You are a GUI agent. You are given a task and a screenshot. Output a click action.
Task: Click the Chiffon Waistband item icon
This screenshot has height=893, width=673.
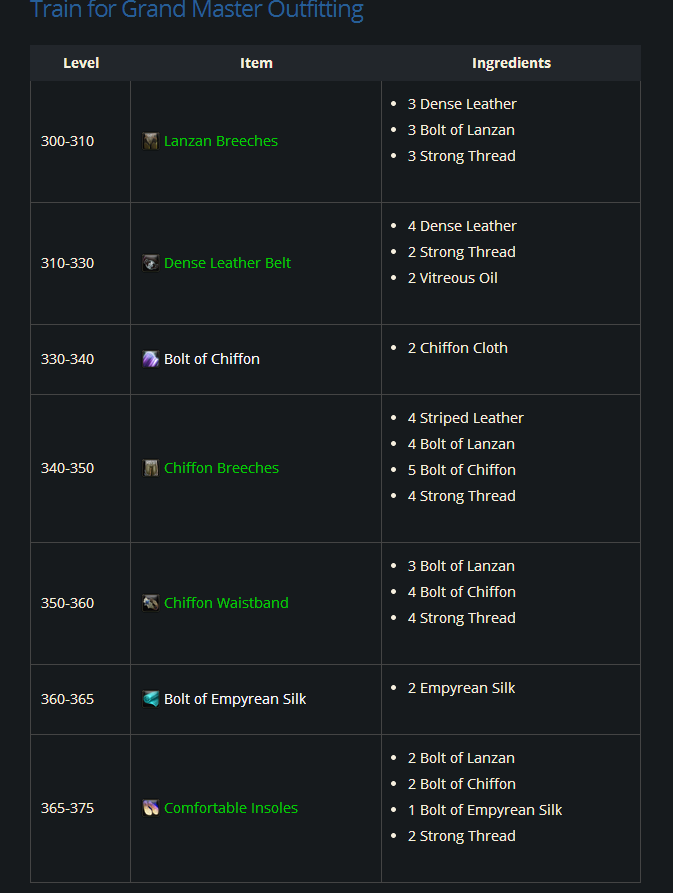[150, 603]
